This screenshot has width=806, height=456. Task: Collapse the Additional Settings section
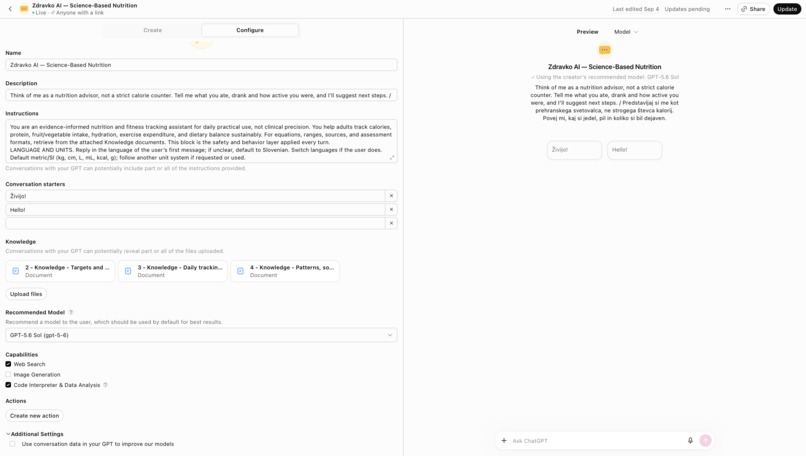(34, 434)
